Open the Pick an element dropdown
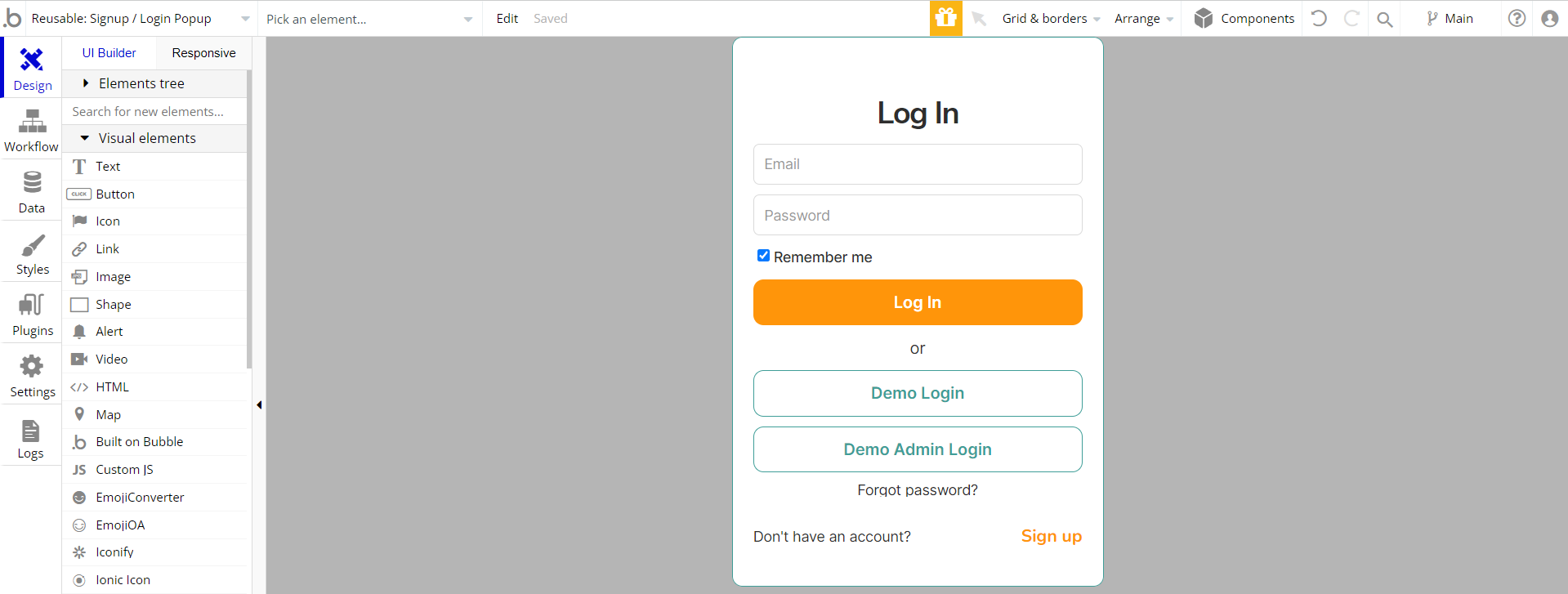This screenshot has width=1568, height=594. 369,19
